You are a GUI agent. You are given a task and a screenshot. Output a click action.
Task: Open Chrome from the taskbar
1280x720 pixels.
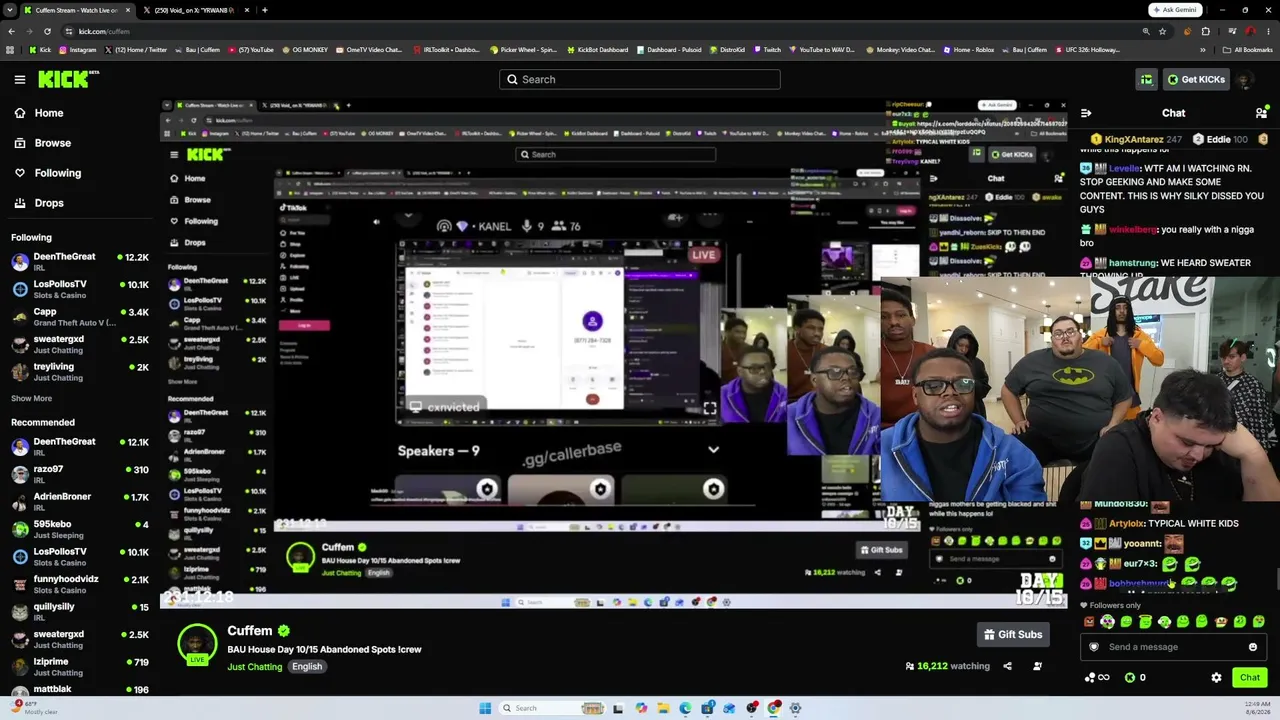point(774,708)
